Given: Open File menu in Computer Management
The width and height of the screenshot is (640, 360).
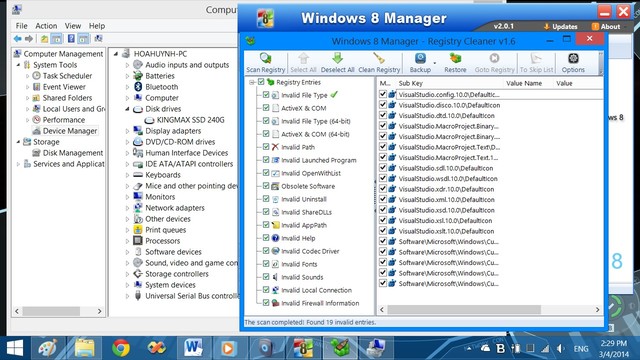Looking at the screenshot, I should pos(22,26).
